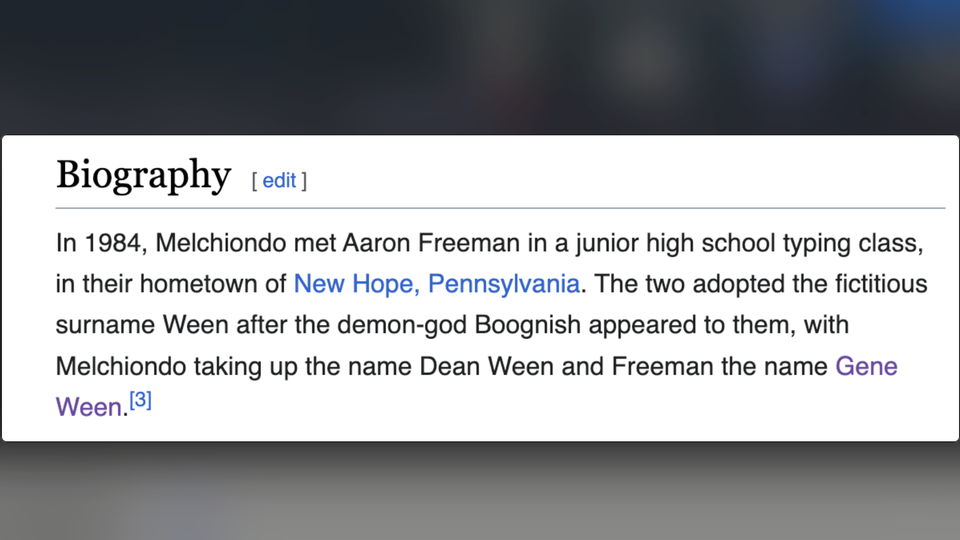Click the Biography section heading
This screenshot has height=540, width=960.
pyautogui.click(x=144, y=175)
